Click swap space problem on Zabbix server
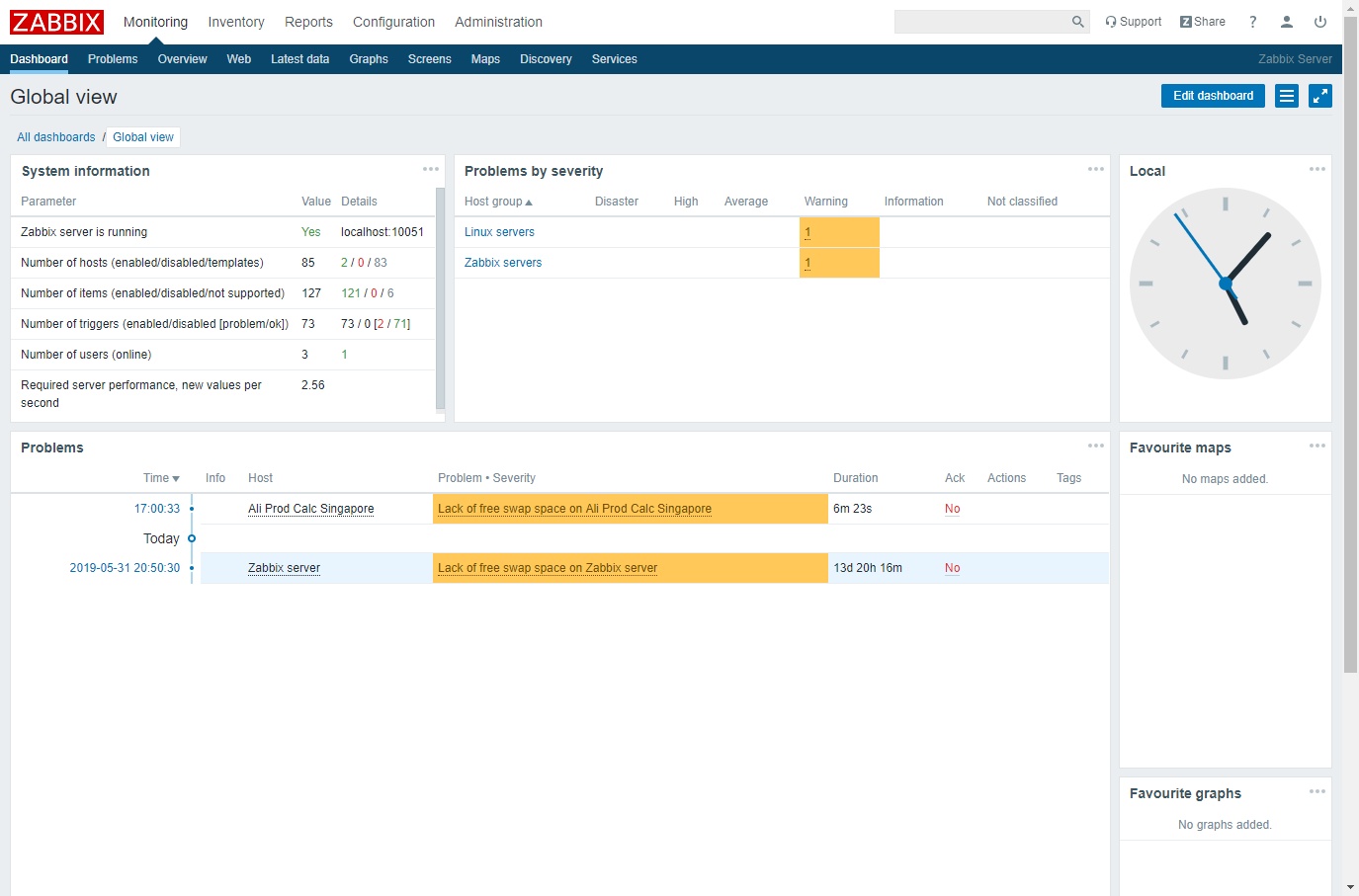The image size is (1359, 896). [x=548, y=568]
